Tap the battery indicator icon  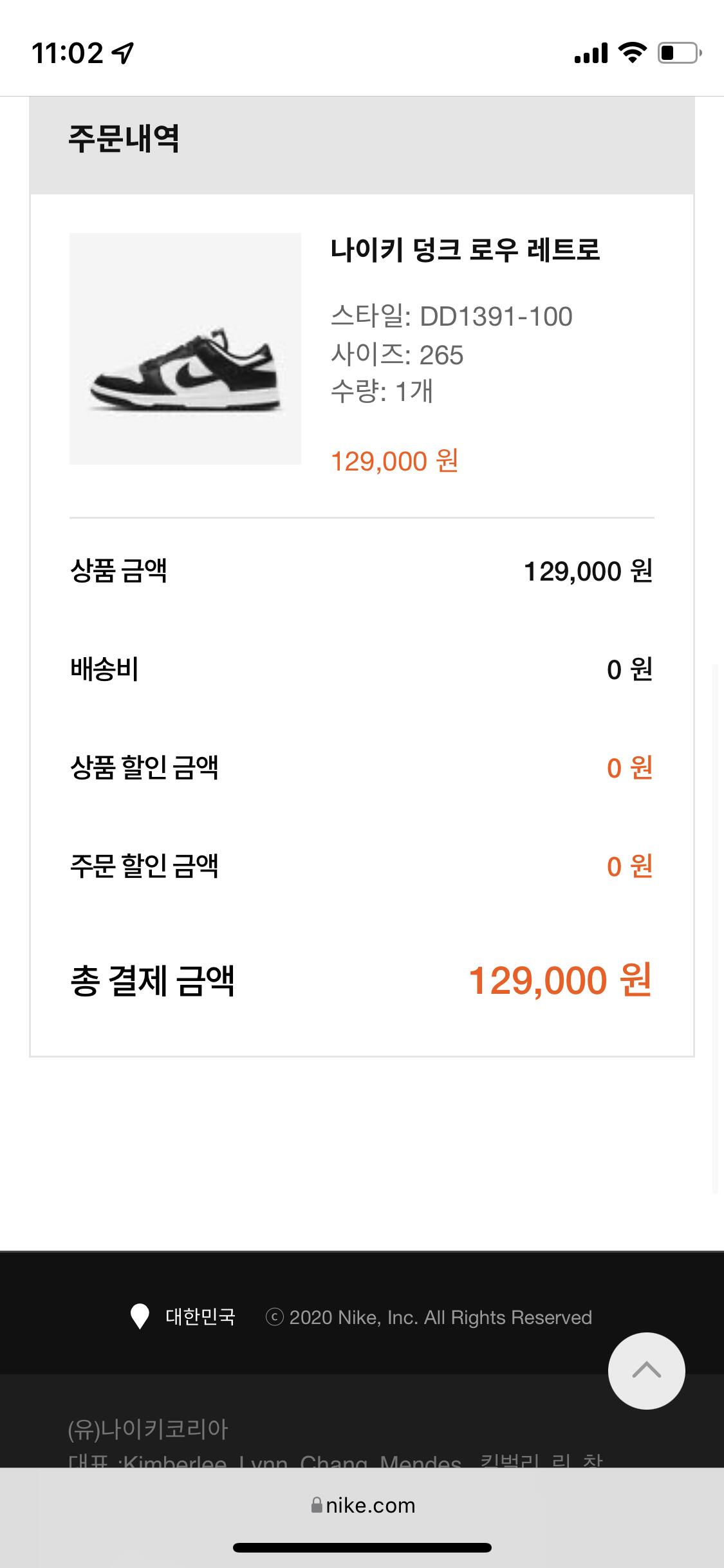coord(679,53)
